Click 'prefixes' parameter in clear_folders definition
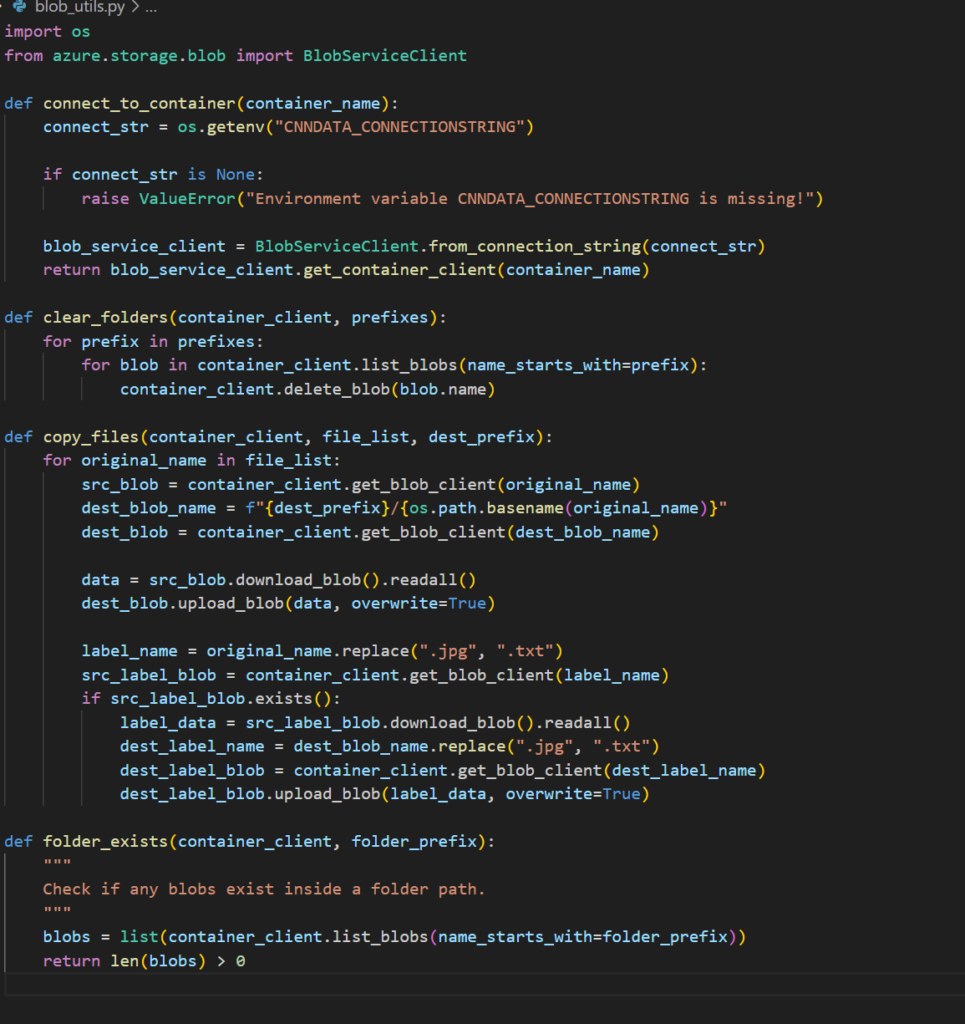 390,317
